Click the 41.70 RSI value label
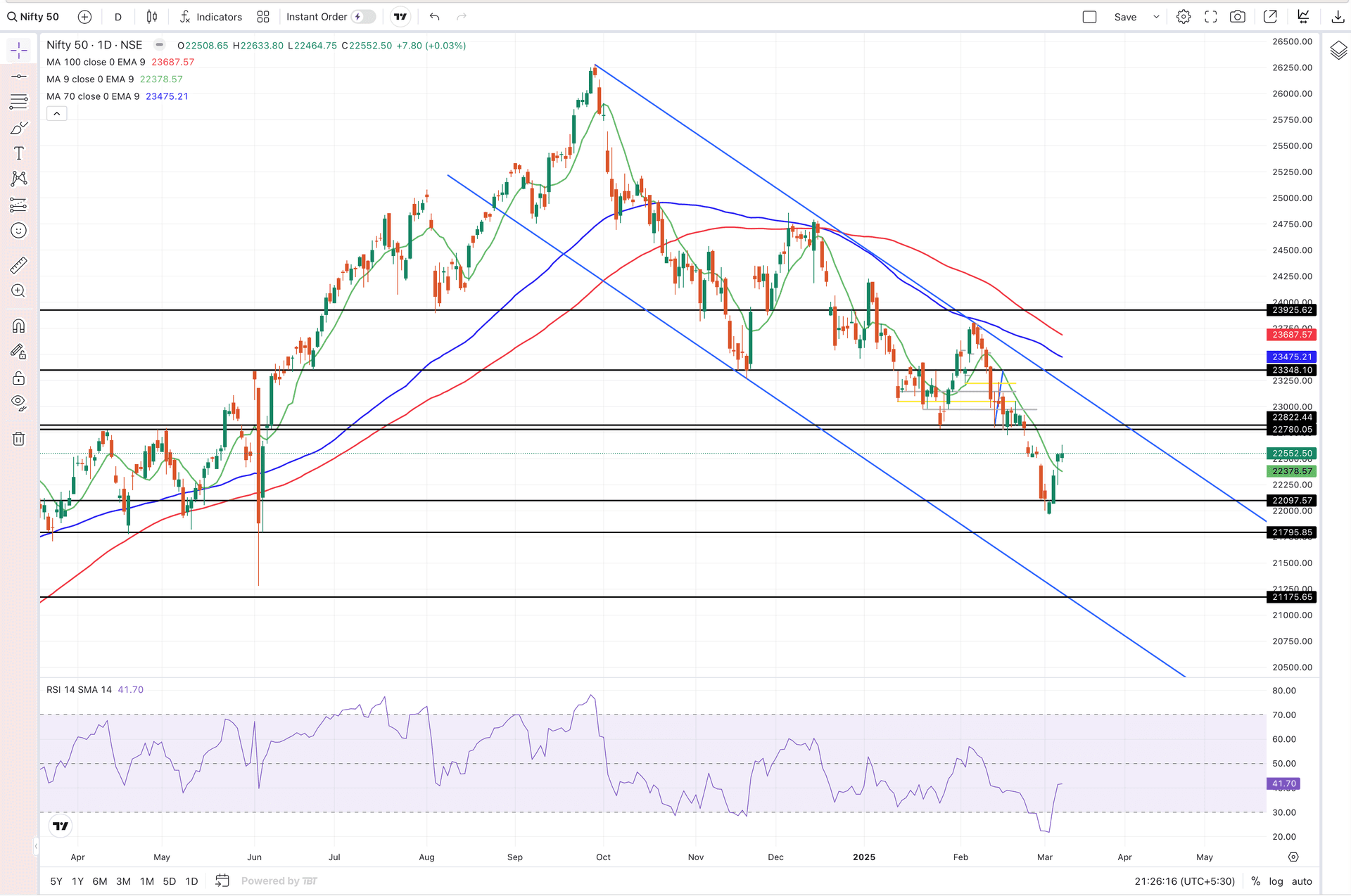 (x=1283, y=783)
